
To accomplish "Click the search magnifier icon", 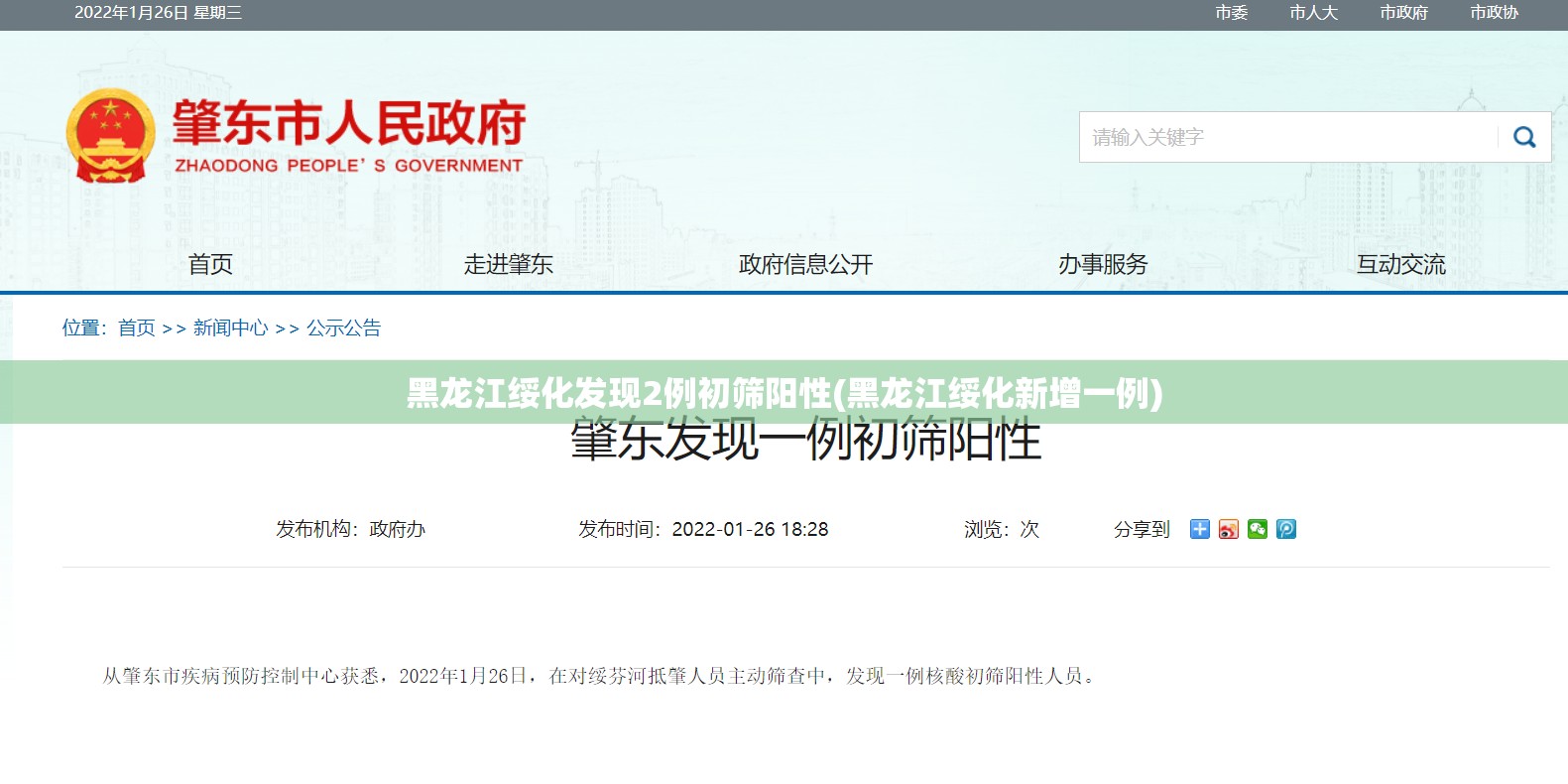I will click(x=1524, y=137).
